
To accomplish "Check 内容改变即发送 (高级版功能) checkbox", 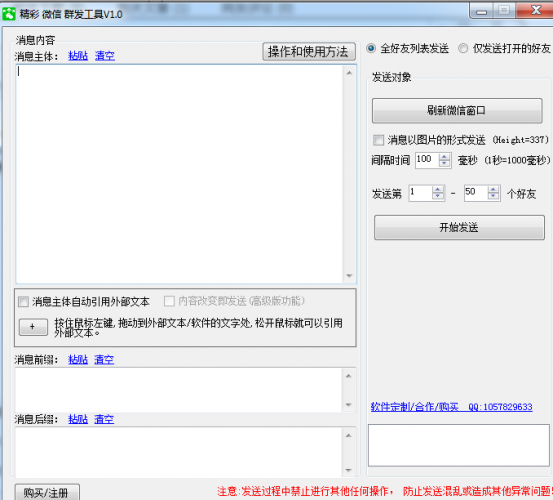I will pos(169,301).
